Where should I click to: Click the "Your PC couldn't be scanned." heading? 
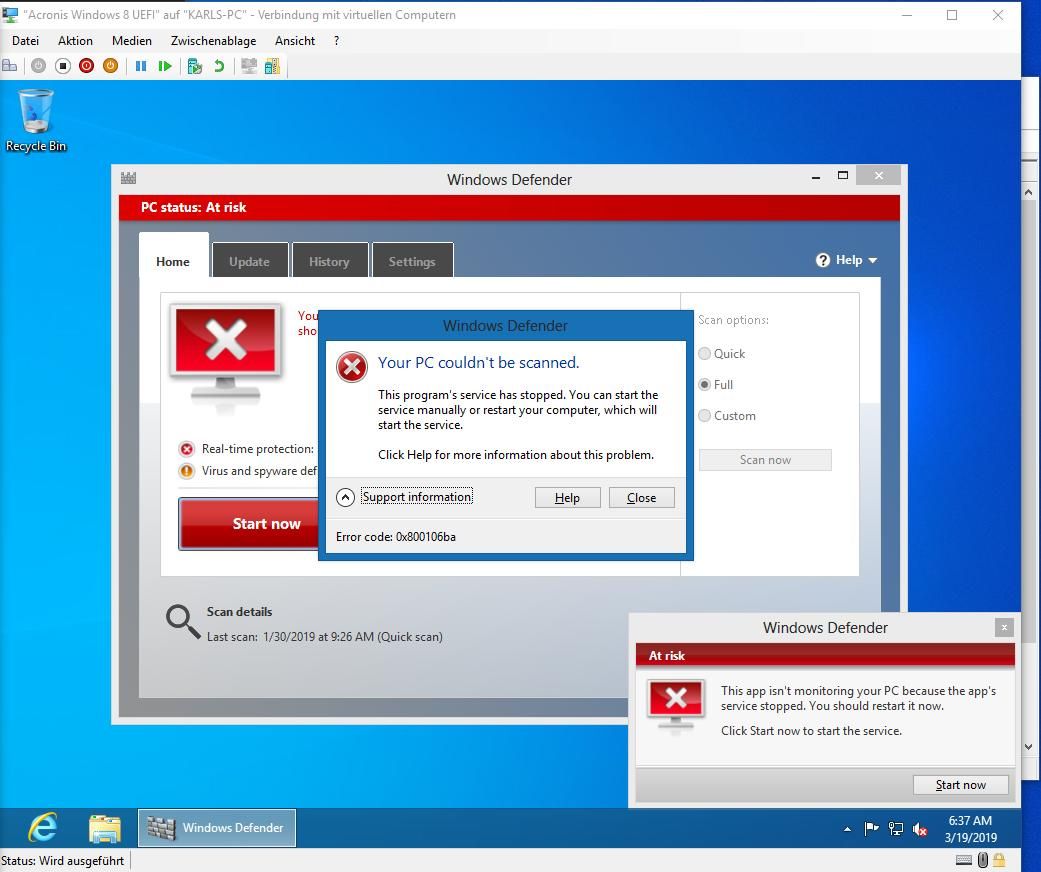[479, 363]
